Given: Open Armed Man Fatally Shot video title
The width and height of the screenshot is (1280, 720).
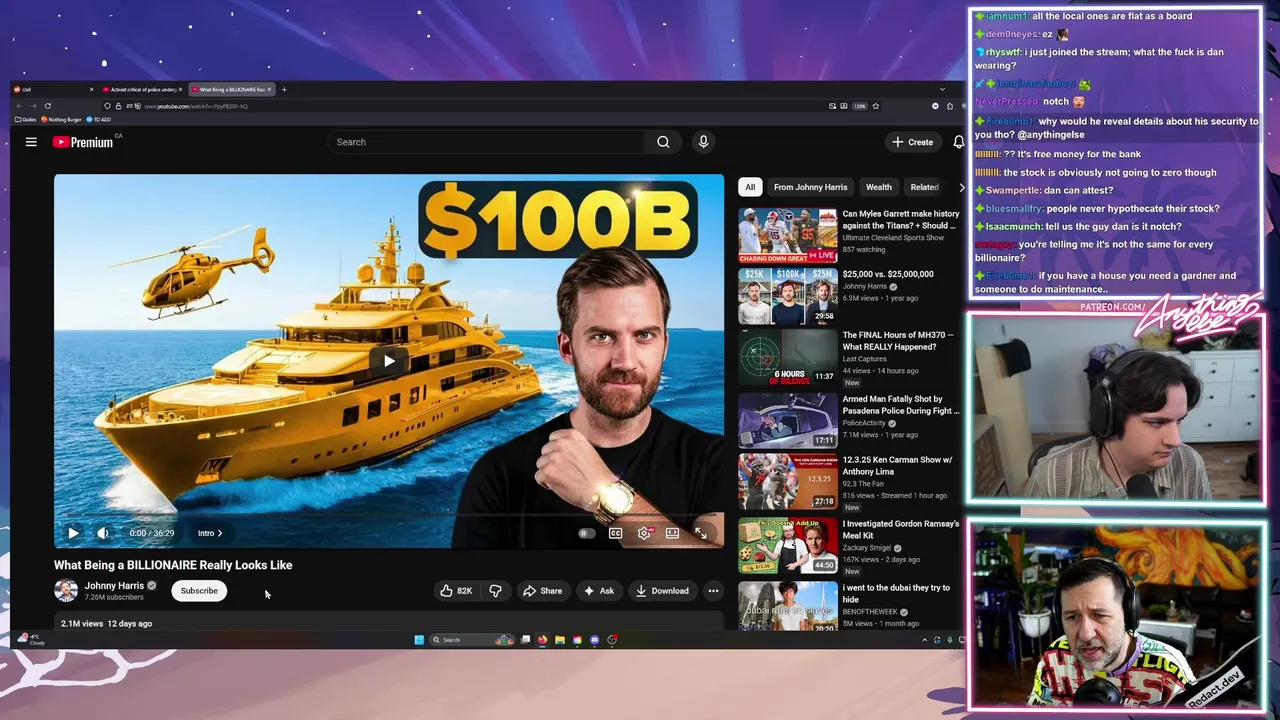Looking at the screenshot, I should coord(900,405).
